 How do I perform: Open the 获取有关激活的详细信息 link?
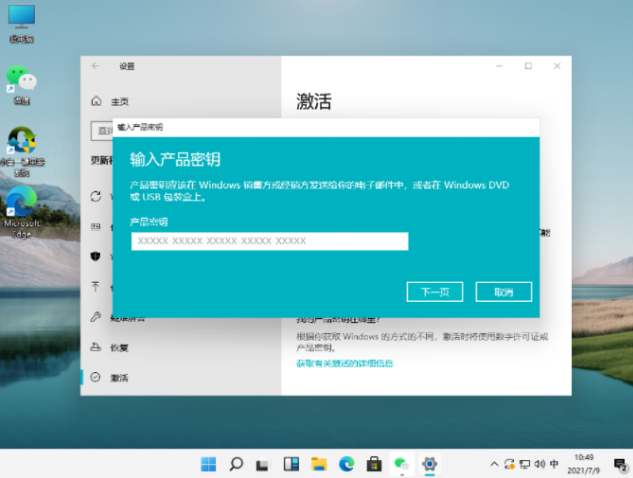344,363
